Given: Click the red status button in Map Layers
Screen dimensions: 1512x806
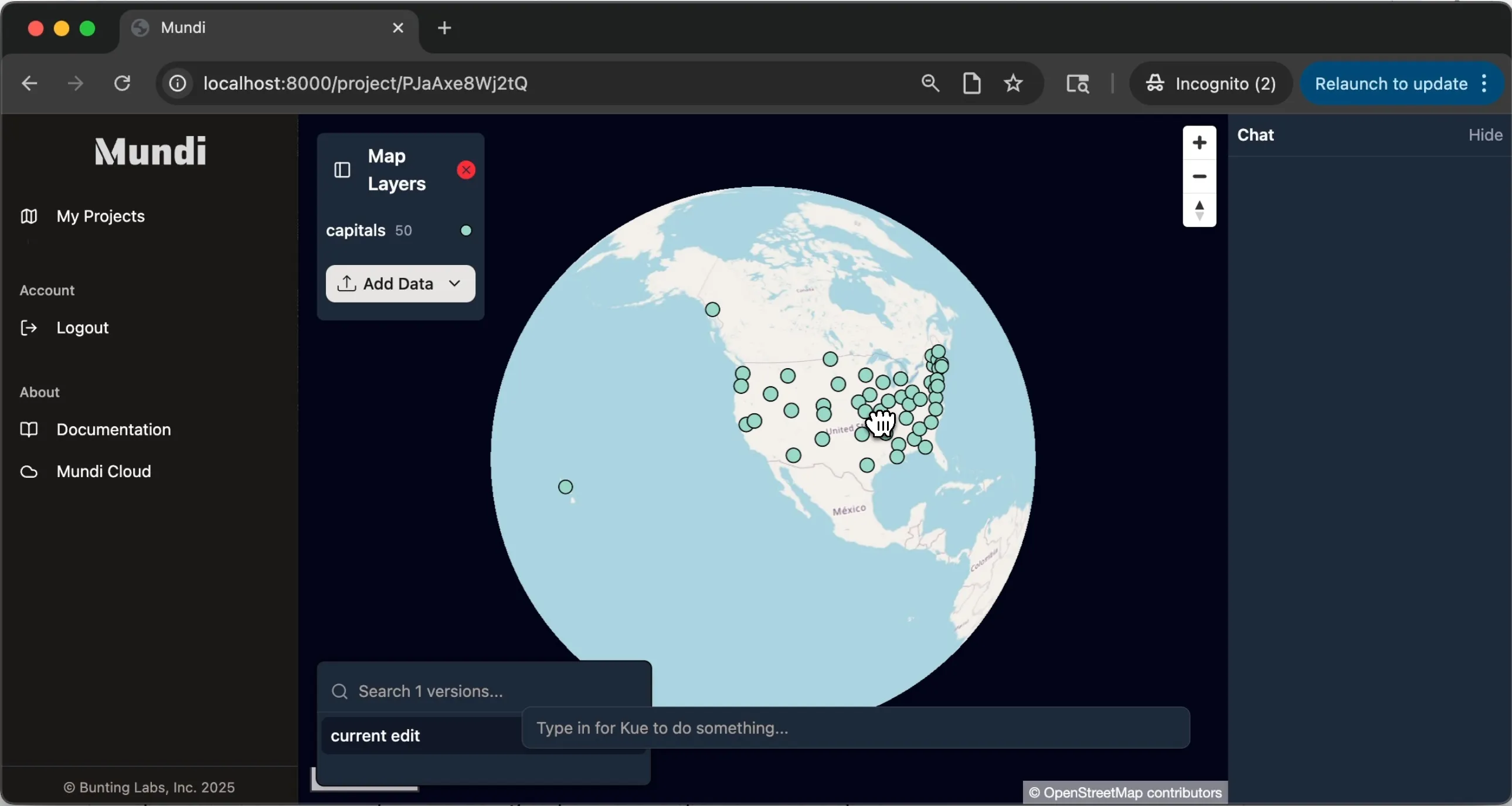Looking at the screenshot, I should 466,169.
